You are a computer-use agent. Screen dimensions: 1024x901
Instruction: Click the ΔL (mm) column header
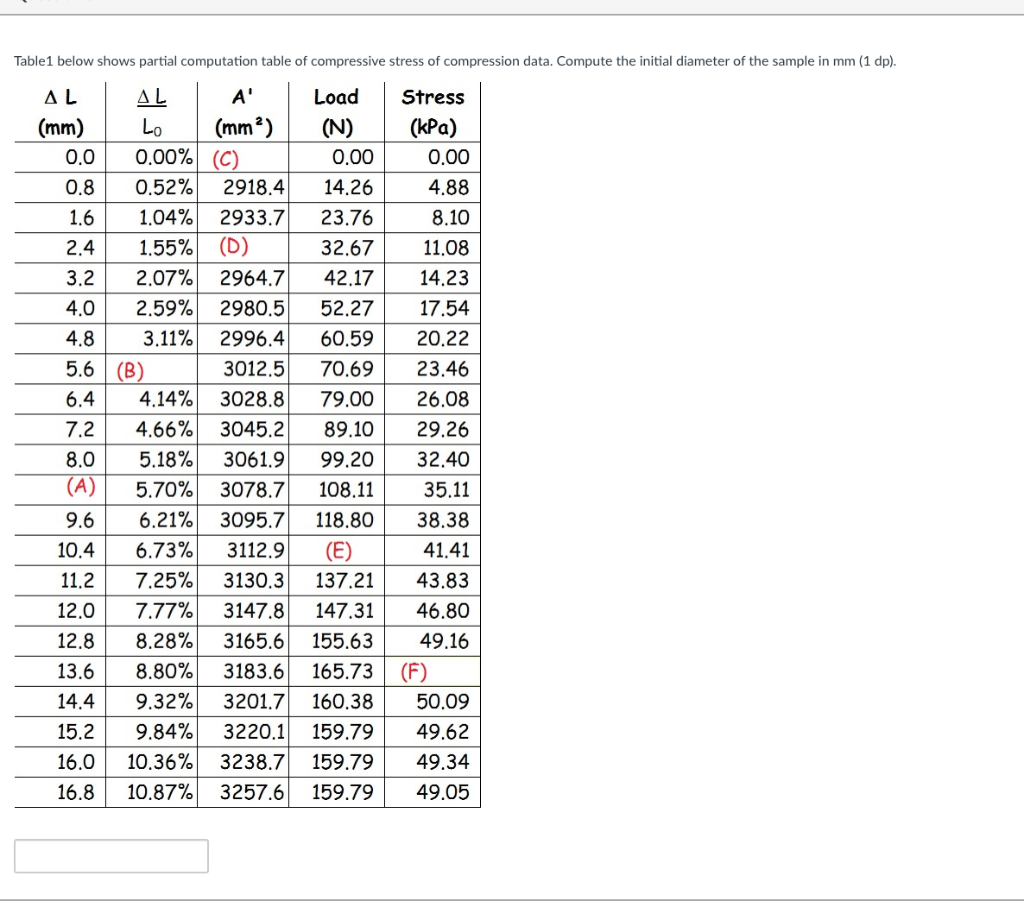tap(59, 110)
